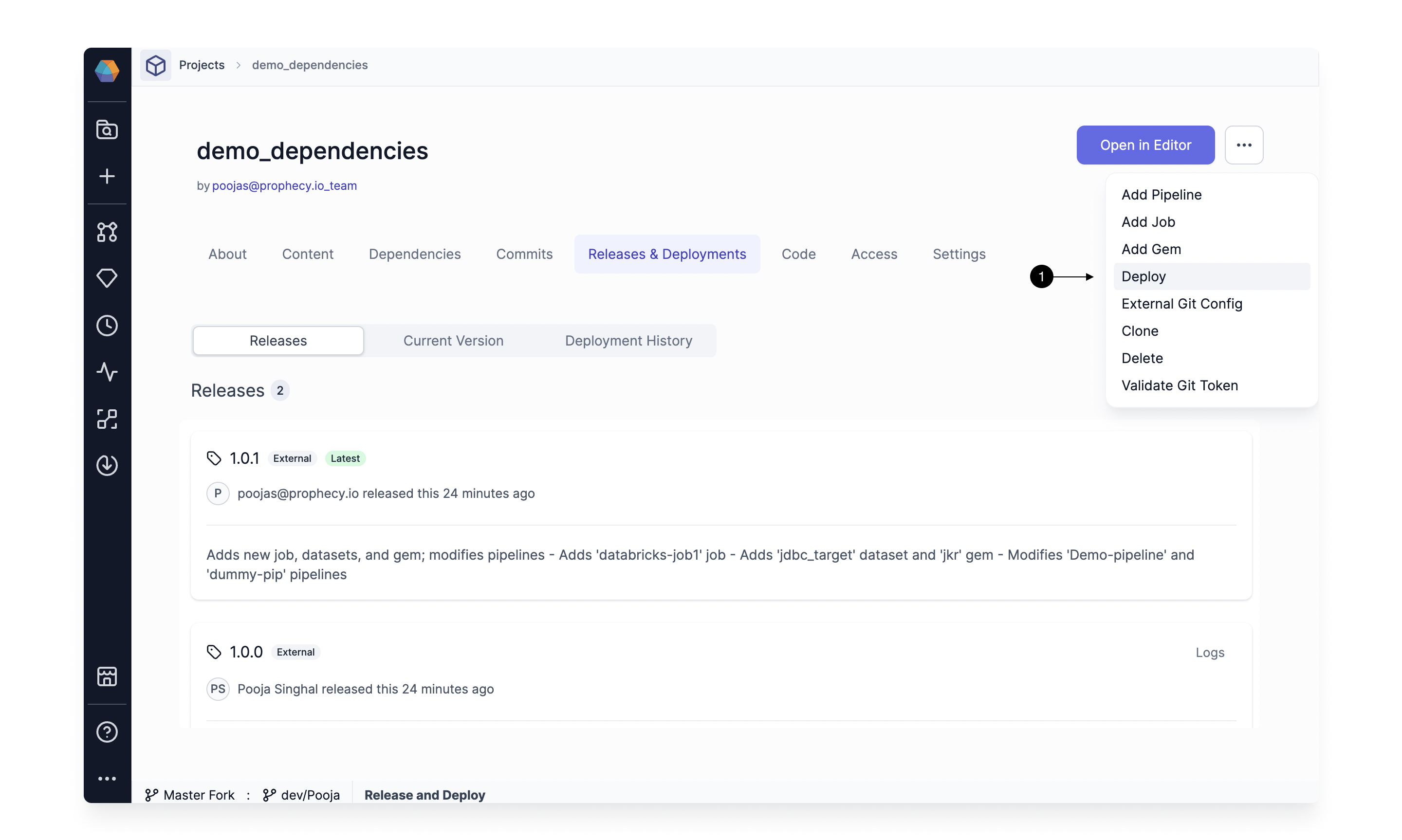This screenshot has width=1402, height=840.
Task: Choose Deploy from the options menu
Action: (x=1144, y=276)
